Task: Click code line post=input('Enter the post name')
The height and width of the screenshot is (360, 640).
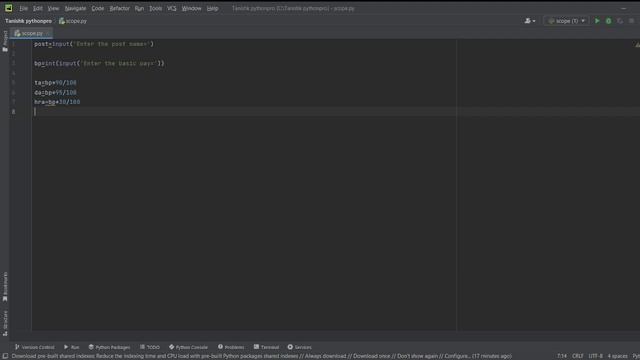Action: click(94, 44)
